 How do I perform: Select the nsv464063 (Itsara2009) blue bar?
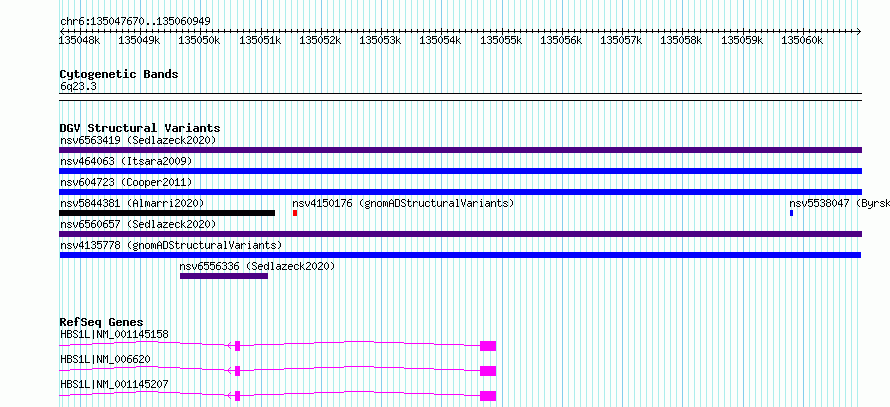click(x=460, y=171)
